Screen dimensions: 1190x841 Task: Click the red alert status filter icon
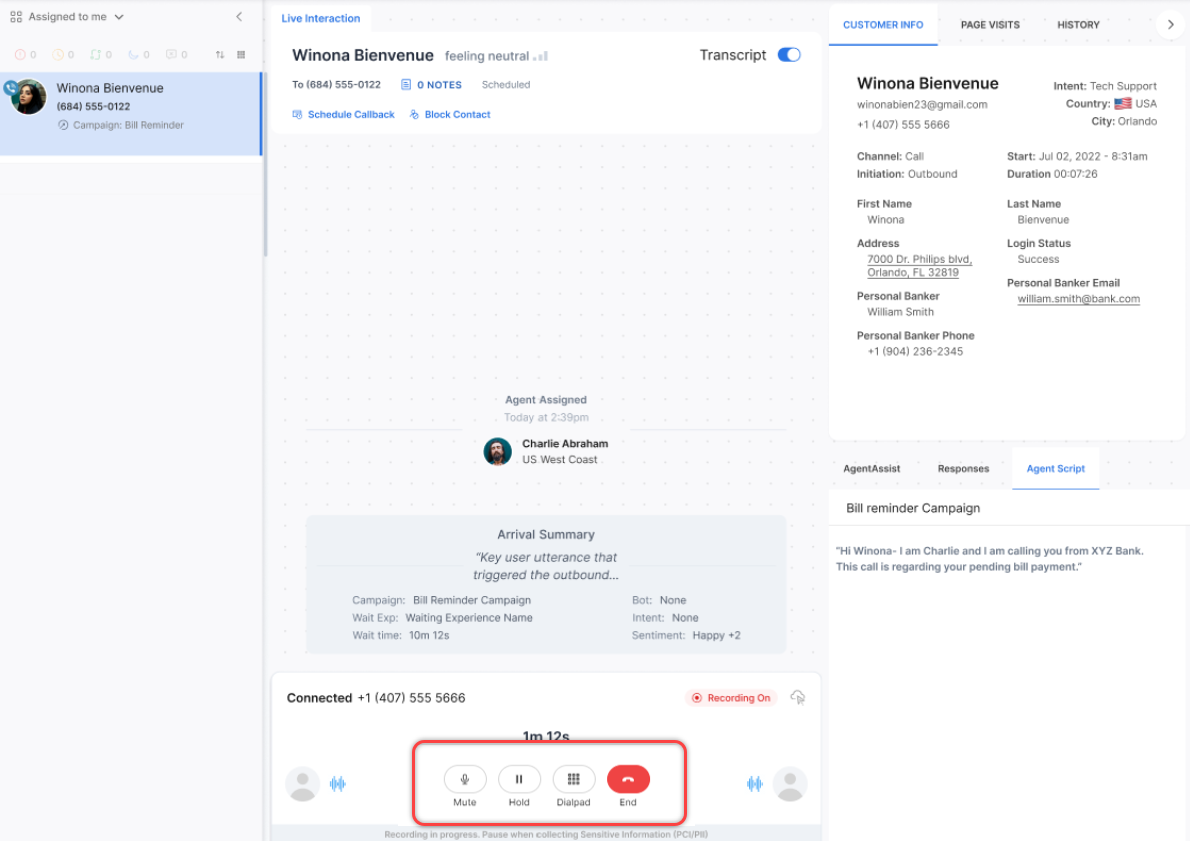(x=20, y=55)
